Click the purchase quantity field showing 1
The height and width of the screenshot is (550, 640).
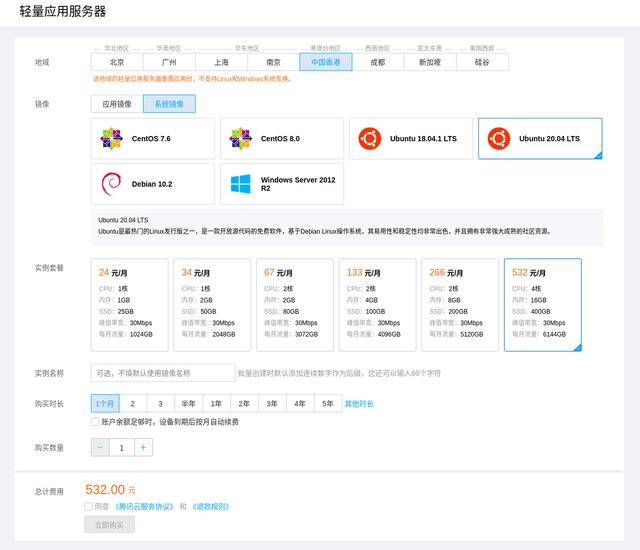(x=122, y=448)
